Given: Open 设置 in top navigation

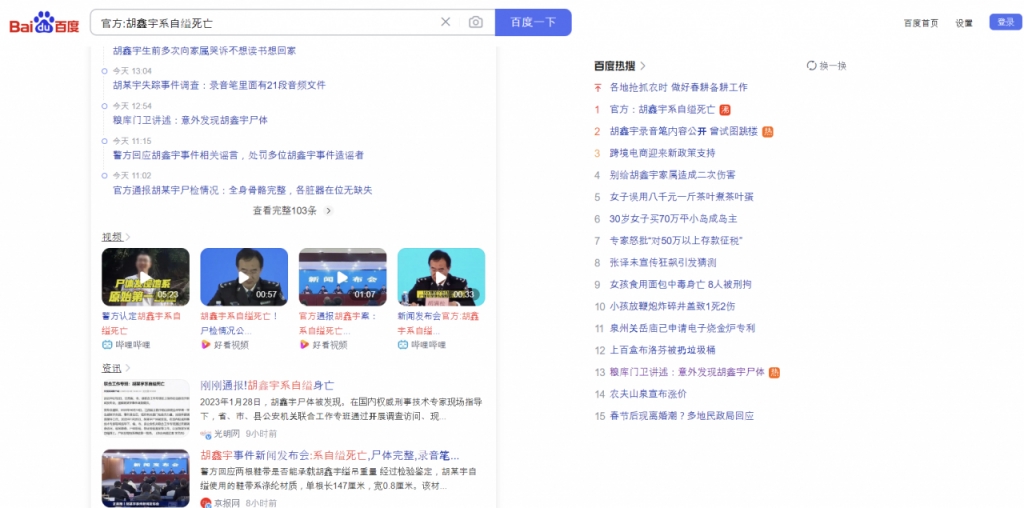Looking at the screenshot, I should (x=964, y=23).
